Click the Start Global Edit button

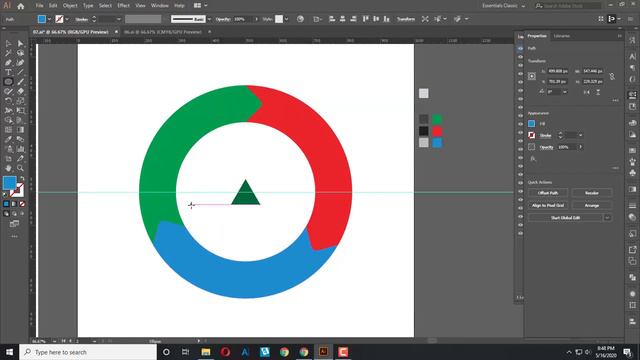click(x=565, y=218)
